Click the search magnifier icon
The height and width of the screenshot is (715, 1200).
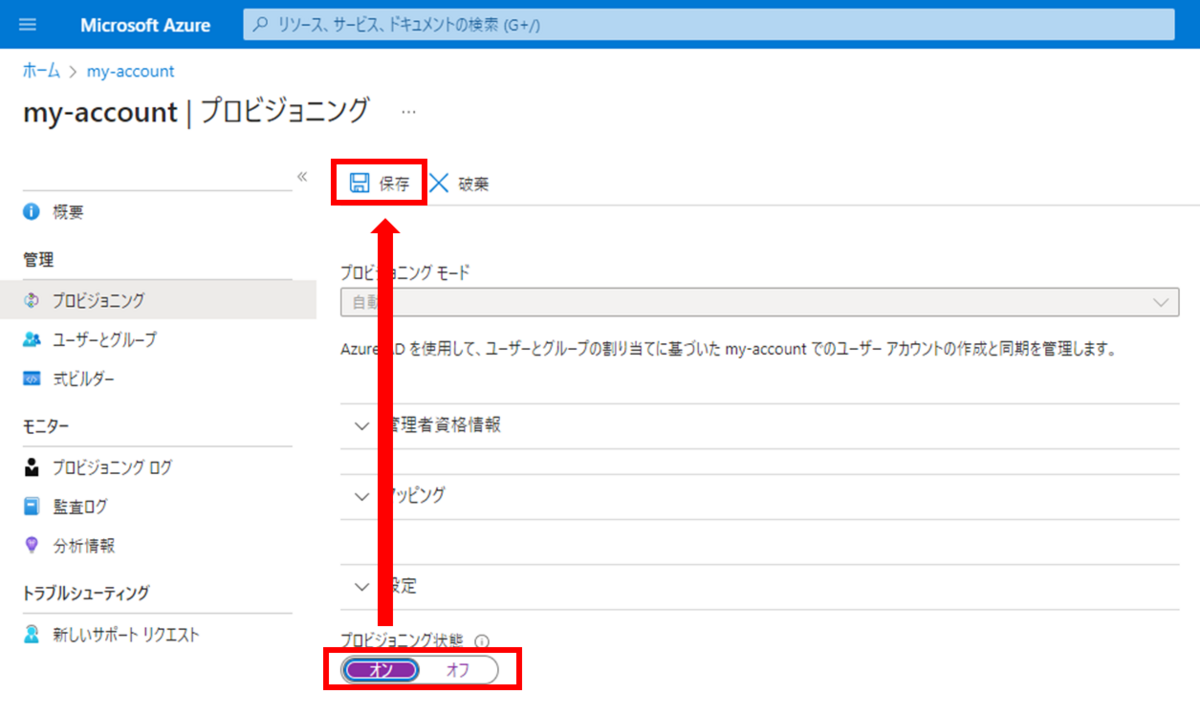pyautogui.click(x=261, y=25)
